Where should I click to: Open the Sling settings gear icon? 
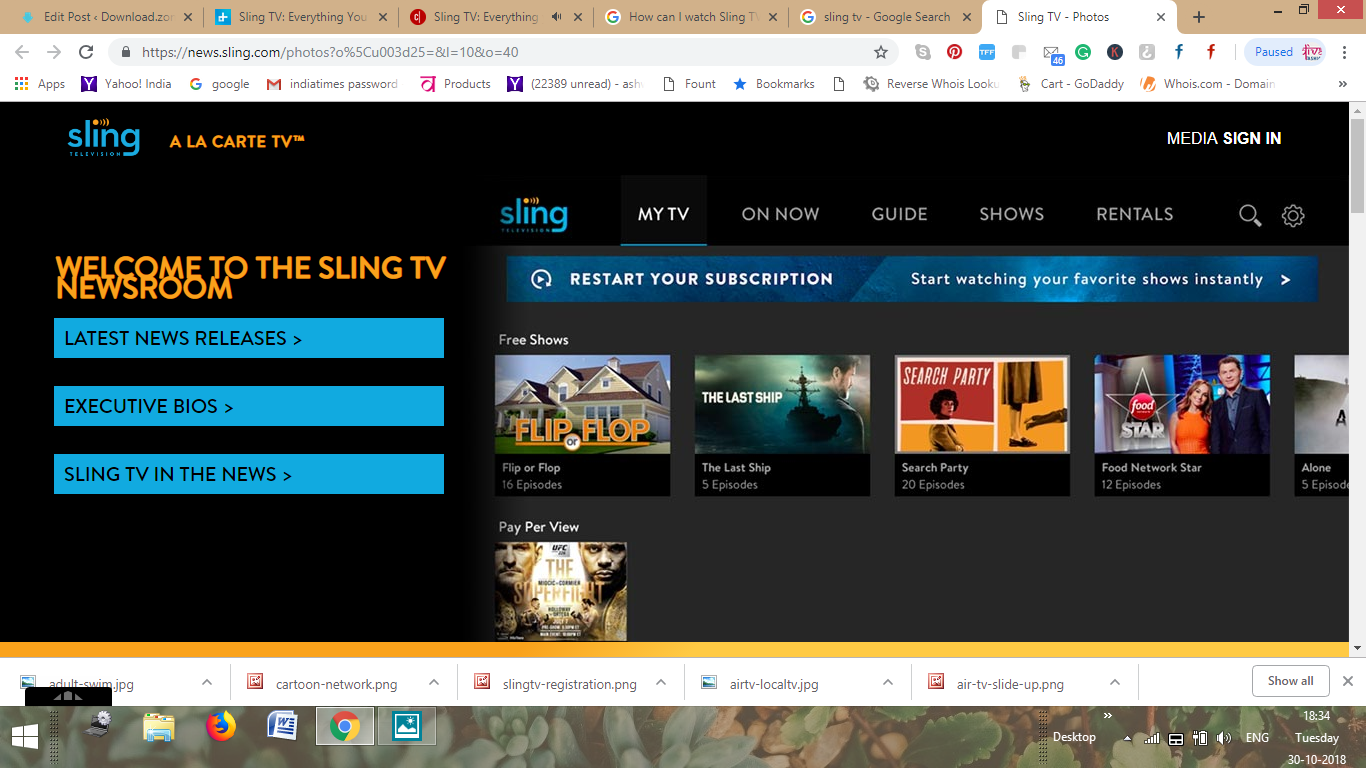(1293, 215)
